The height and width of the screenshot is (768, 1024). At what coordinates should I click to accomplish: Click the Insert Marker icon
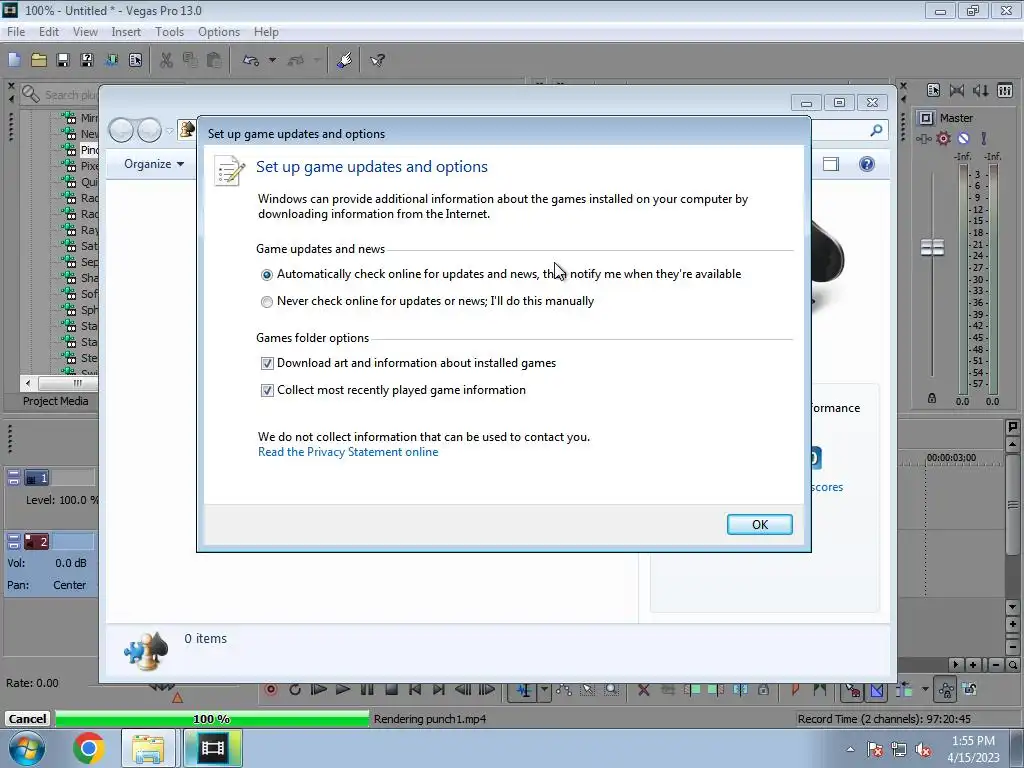pyautogui.click(x=795, y=690)
